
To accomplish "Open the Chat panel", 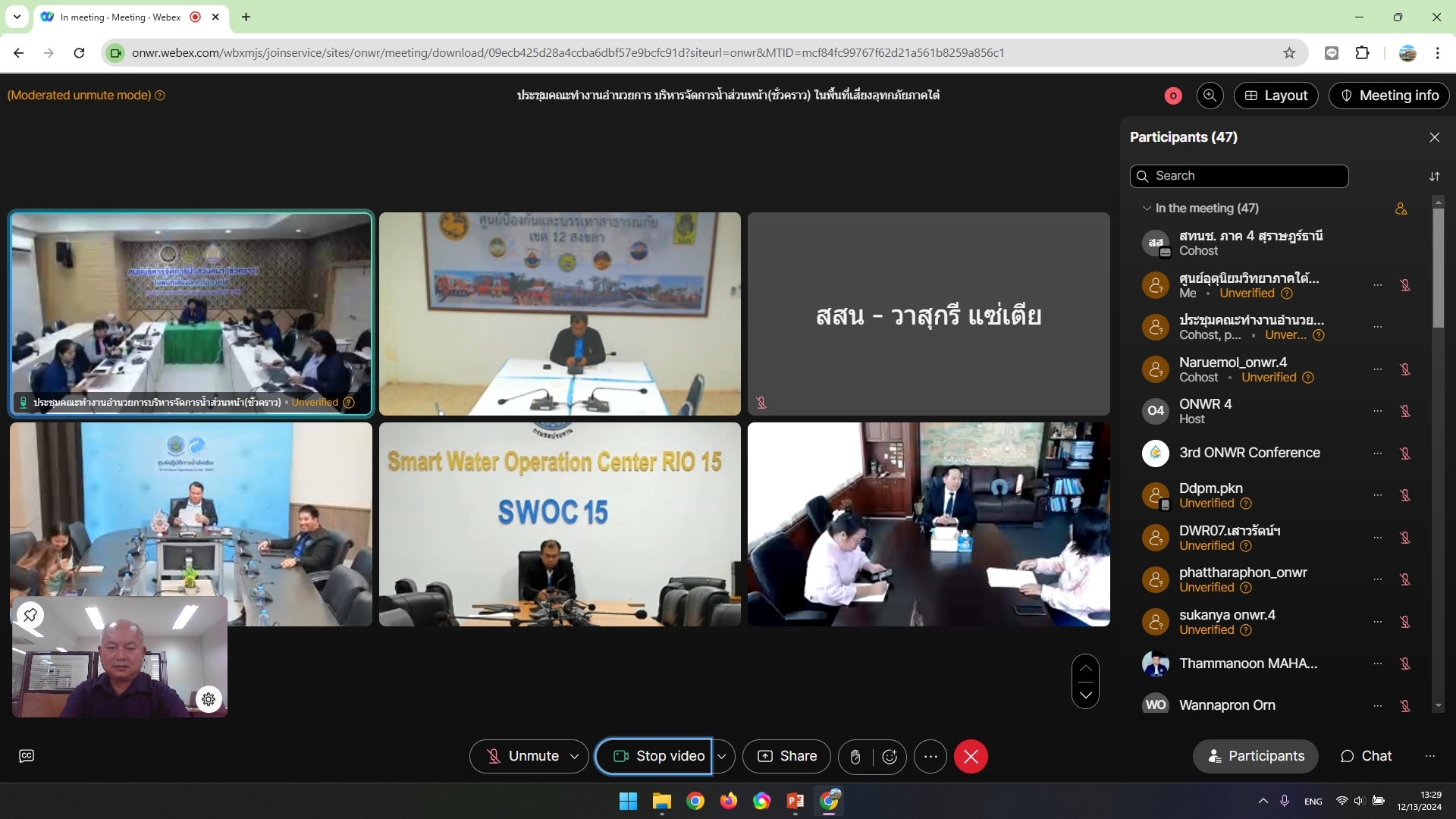I will click(x=1366, y=756).
